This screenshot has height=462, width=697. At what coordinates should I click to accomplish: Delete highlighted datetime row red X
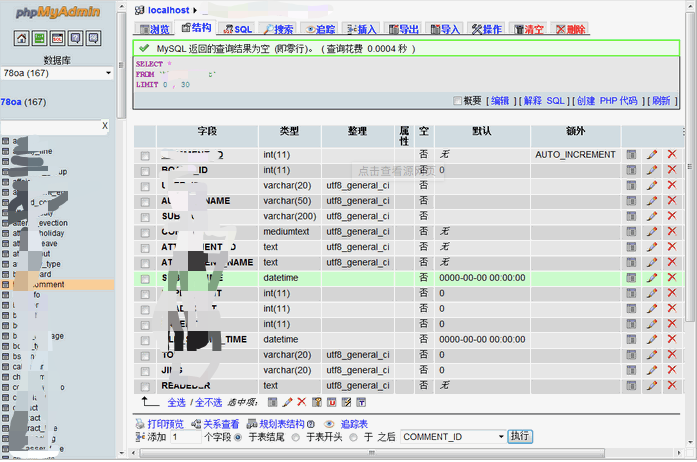(672, 277)
